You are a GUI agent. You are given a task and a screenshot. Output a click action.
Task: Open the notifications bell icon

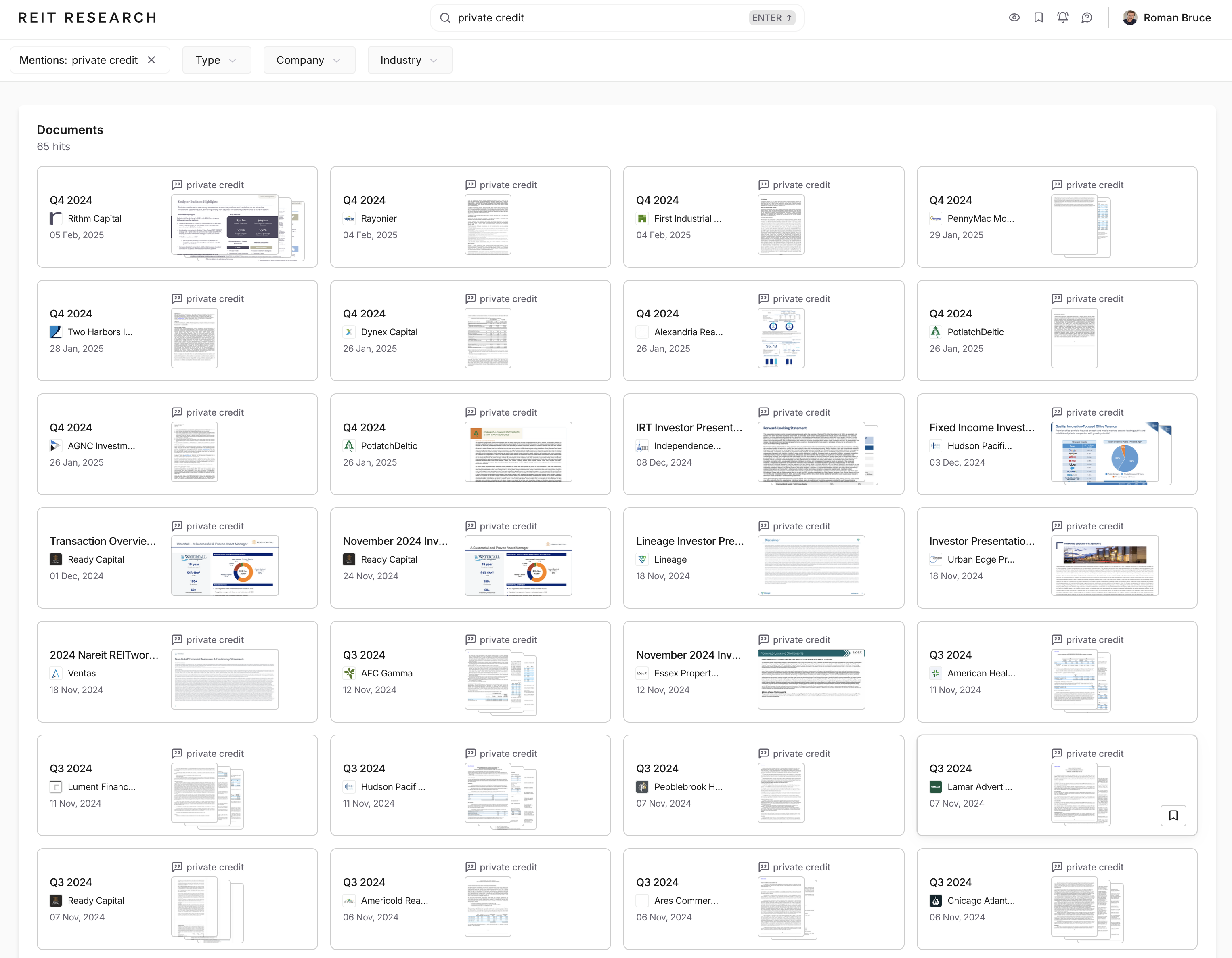point(1063,17)
